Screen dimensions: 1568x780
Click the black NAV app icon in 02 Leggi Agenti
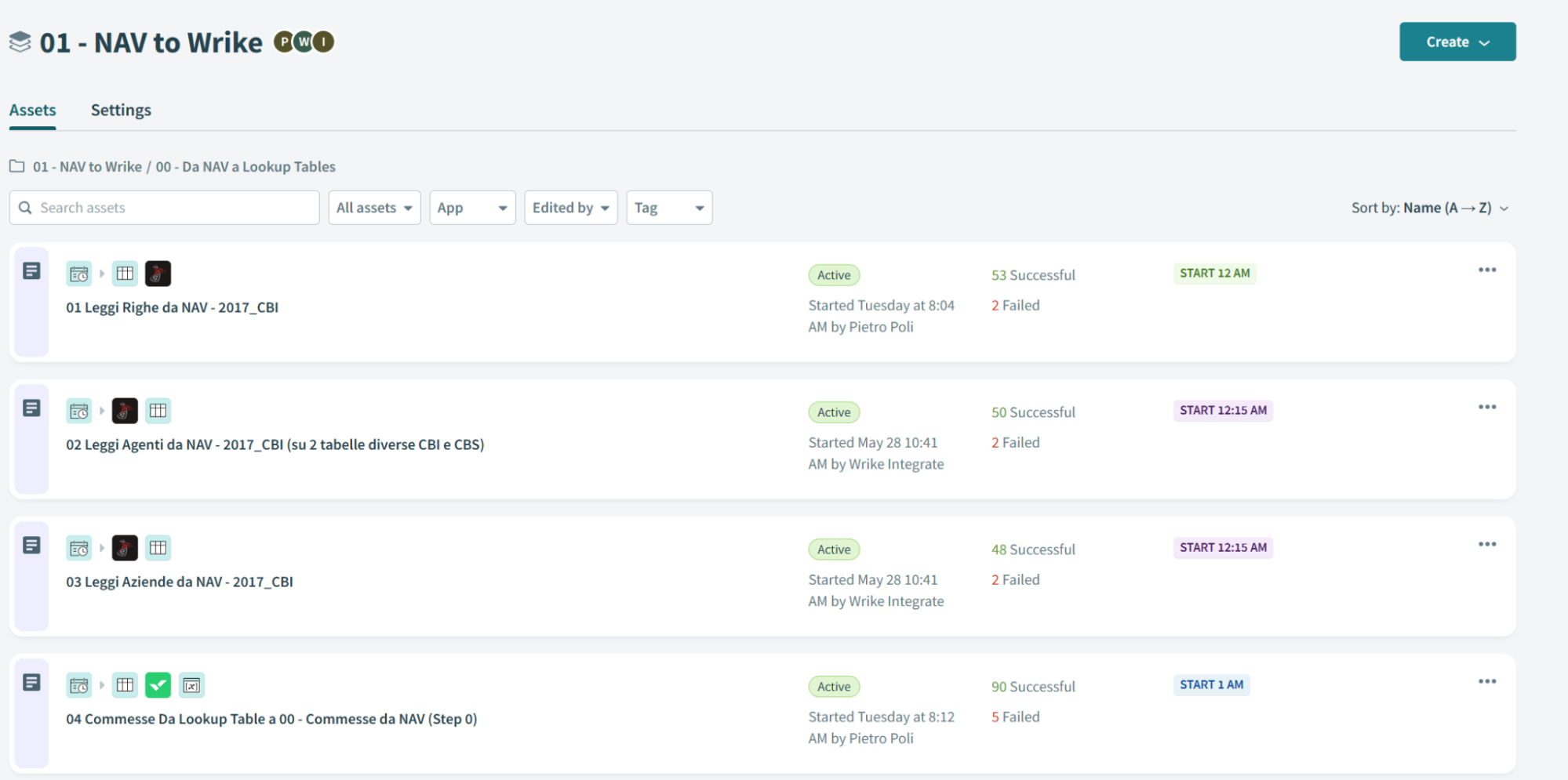tap(125, 411)
